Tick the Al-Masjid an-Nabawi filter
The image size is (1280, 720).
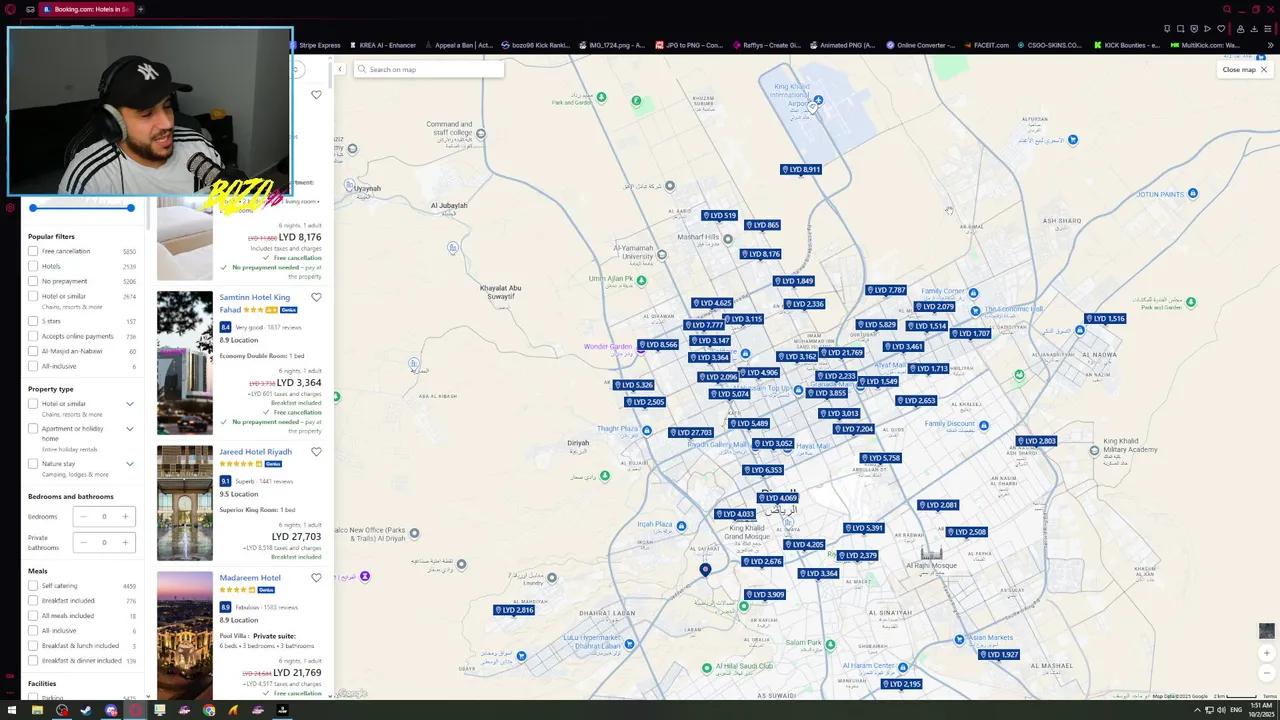pos(33,351)
